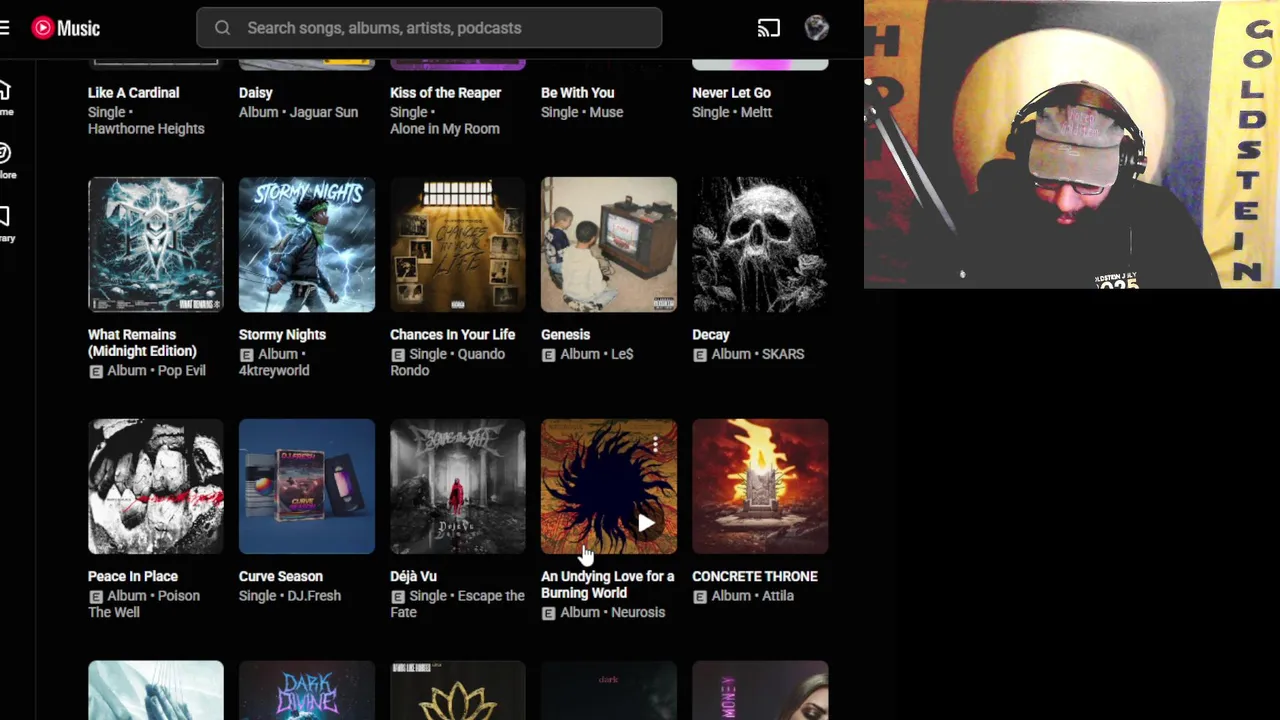Focus the search songs, albums, artists field

pos(429,28)
